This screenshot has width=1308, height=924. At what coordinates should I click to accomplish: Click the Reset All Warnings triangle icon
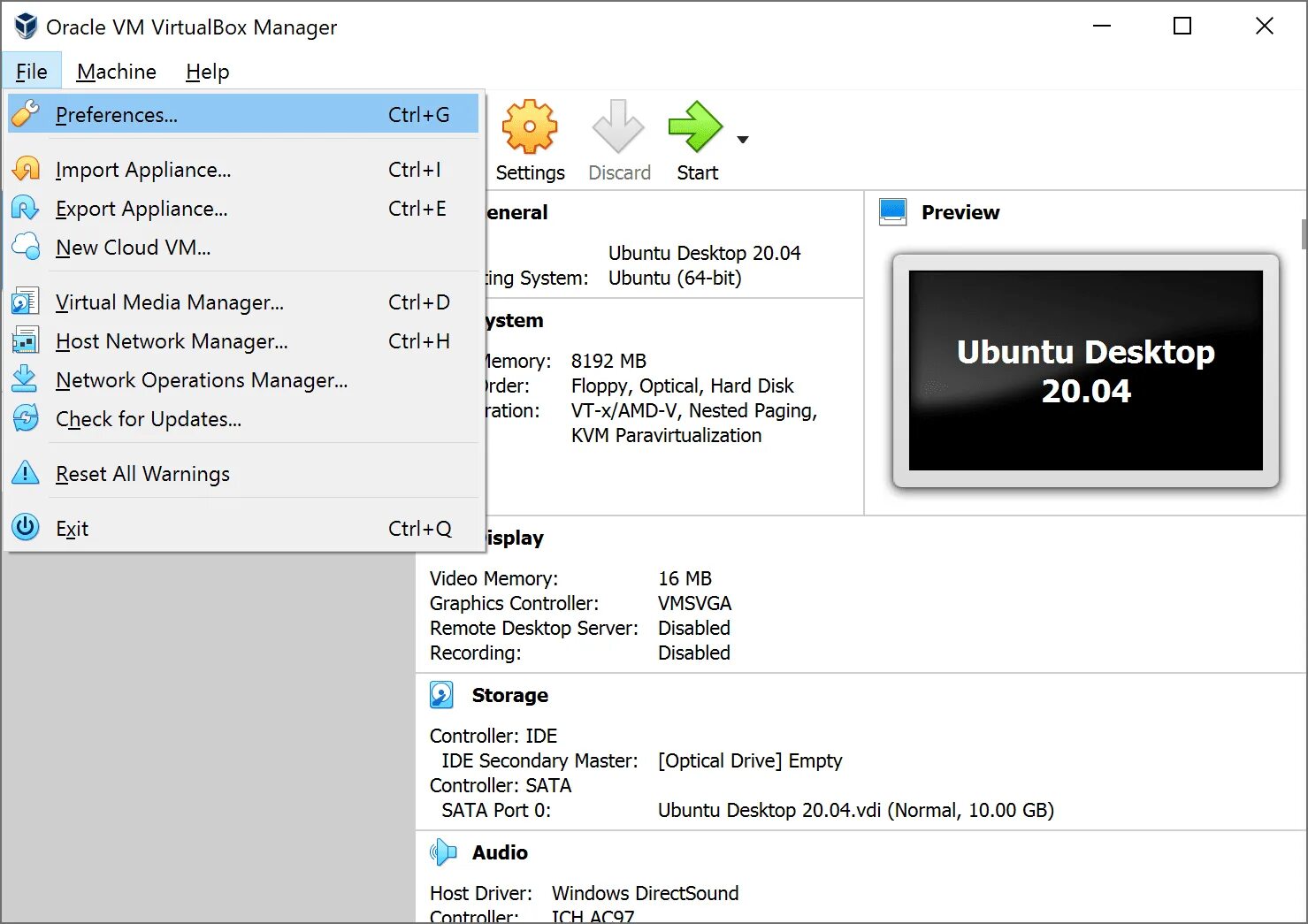tap(26, 473)
